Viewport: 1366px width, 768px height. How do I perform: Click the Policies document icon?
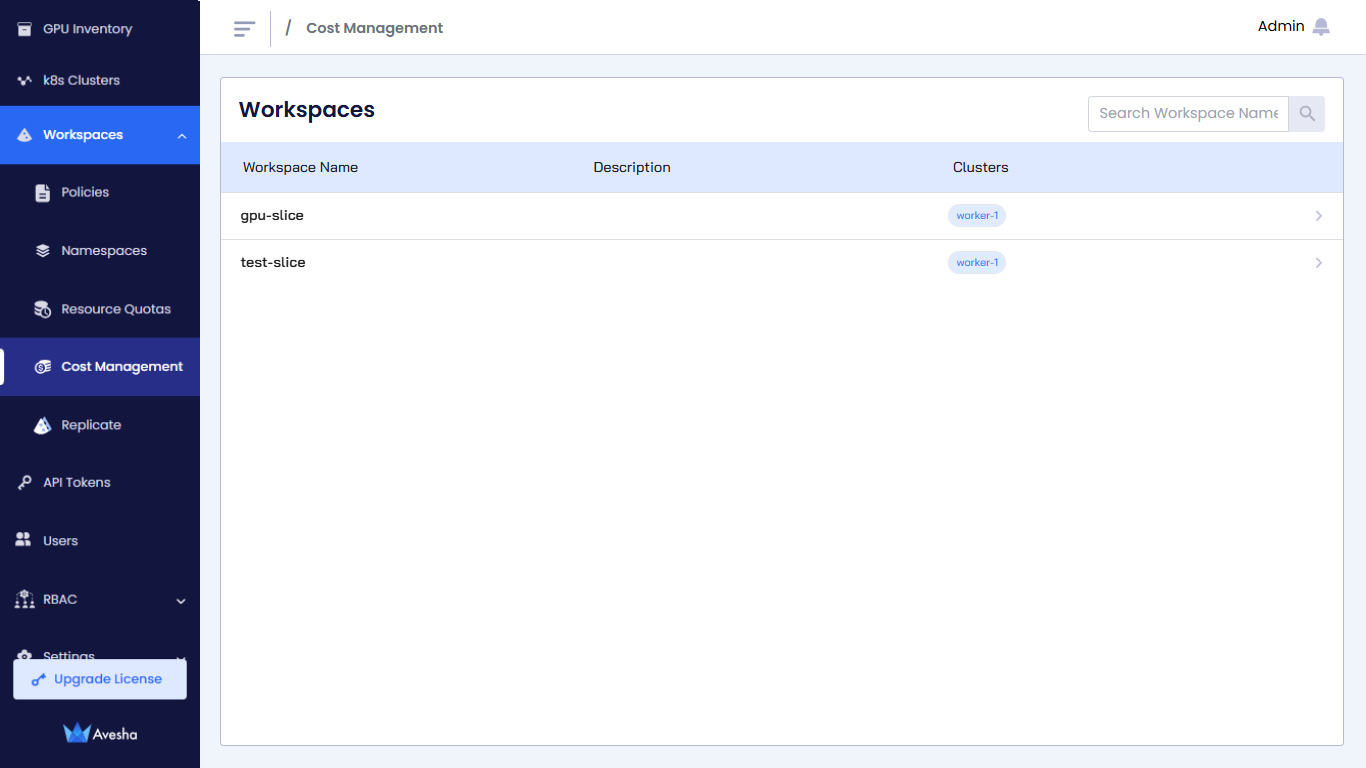coord(42,193)
